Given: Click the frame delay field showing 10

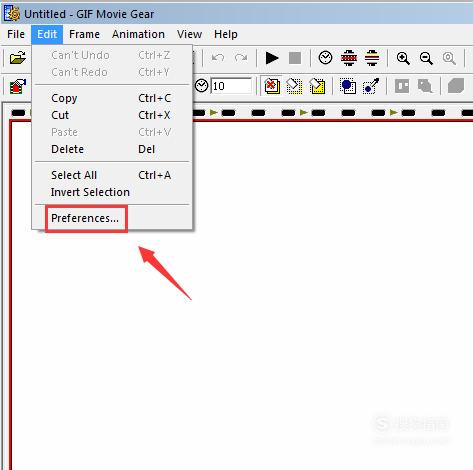Looking at the screenshot, I should pyautogui.click(x=231, y=86).
